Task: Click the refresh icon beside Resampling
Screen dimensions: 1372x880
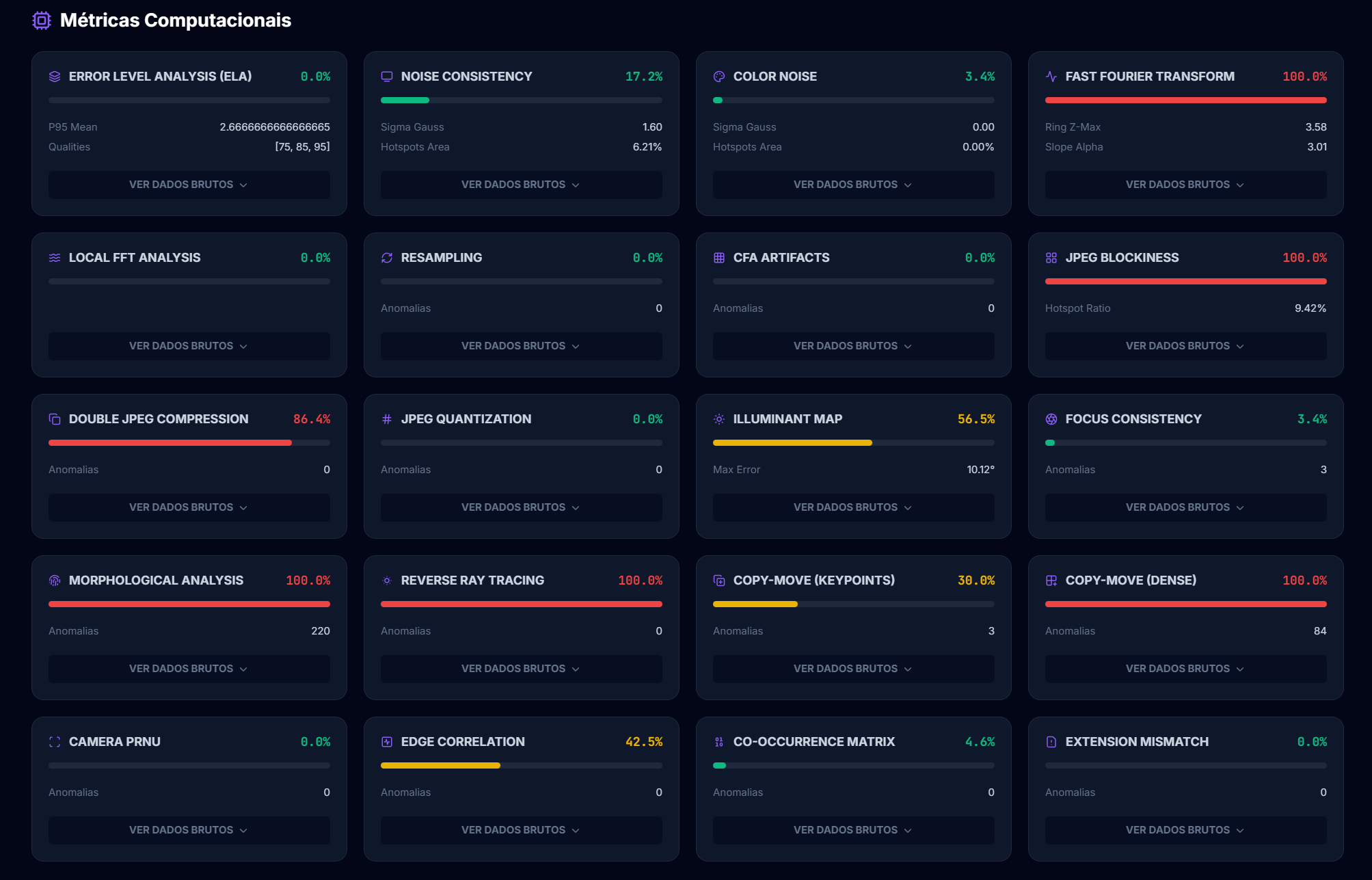Action: 387,258
